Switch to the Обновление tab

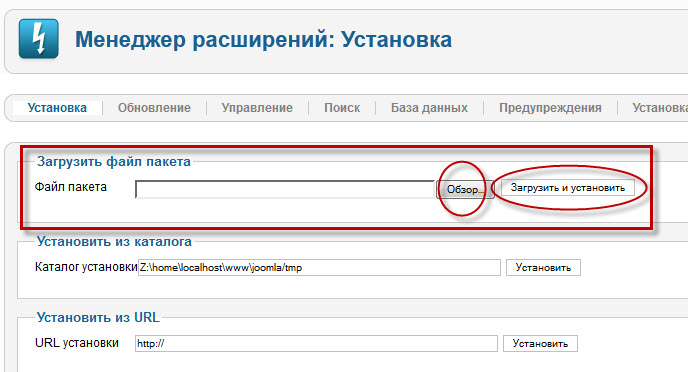154,108
